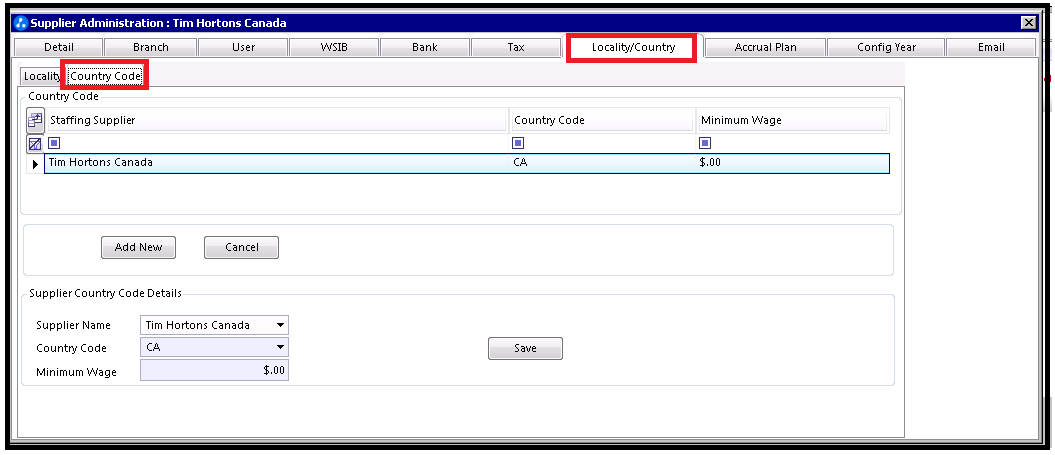Click the Add New button
Image resolution: width=1055 pixels, height=455 pixels.
pyautogui.click(x=139, y=247)
